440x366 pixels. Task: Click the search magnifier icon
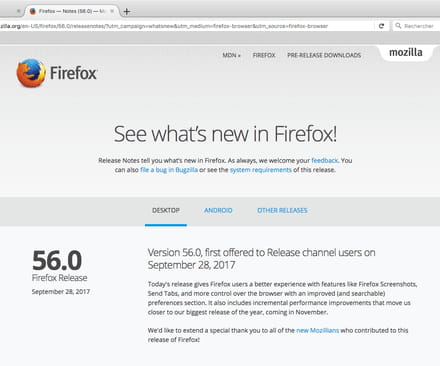(398, 26)
